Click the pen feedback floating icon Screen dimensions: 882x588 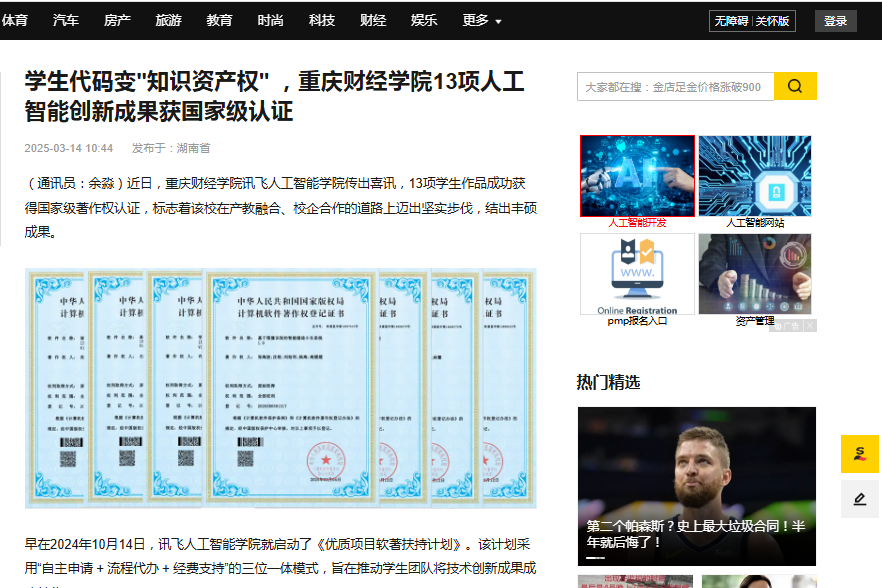pos(859,498)
